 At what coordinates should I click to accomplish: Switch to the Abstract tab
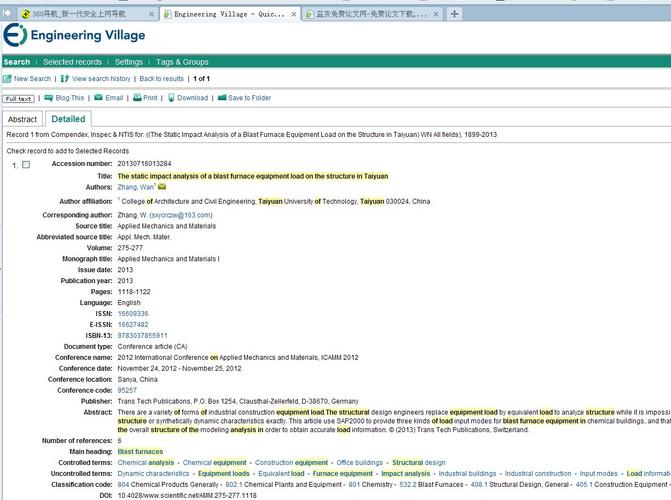coord(22,119)
